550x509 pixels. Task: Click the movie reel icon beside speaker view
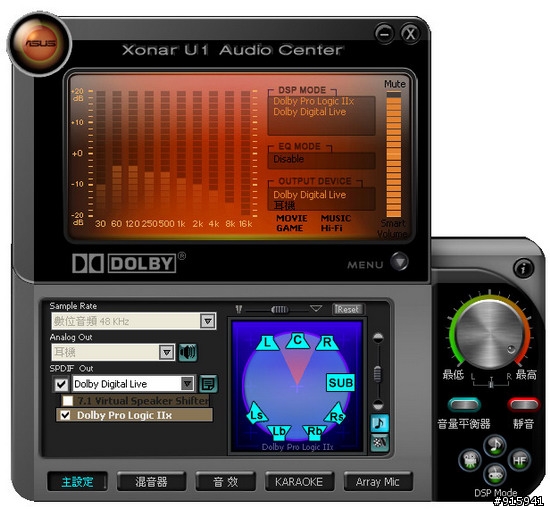point(380,443)
